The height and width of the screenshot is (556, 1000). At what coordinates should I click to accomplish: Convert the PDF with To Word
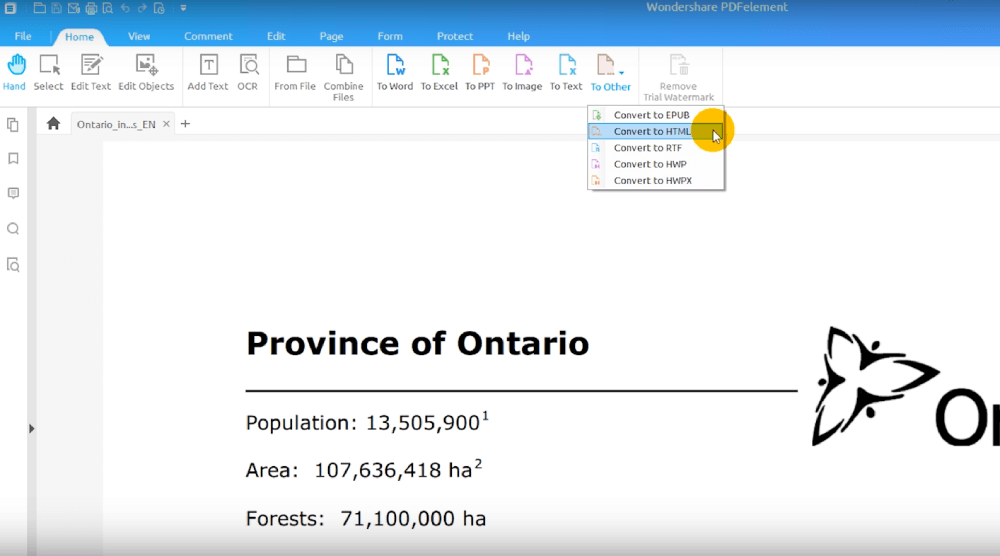pyautogui.click(x=394, y=72)
